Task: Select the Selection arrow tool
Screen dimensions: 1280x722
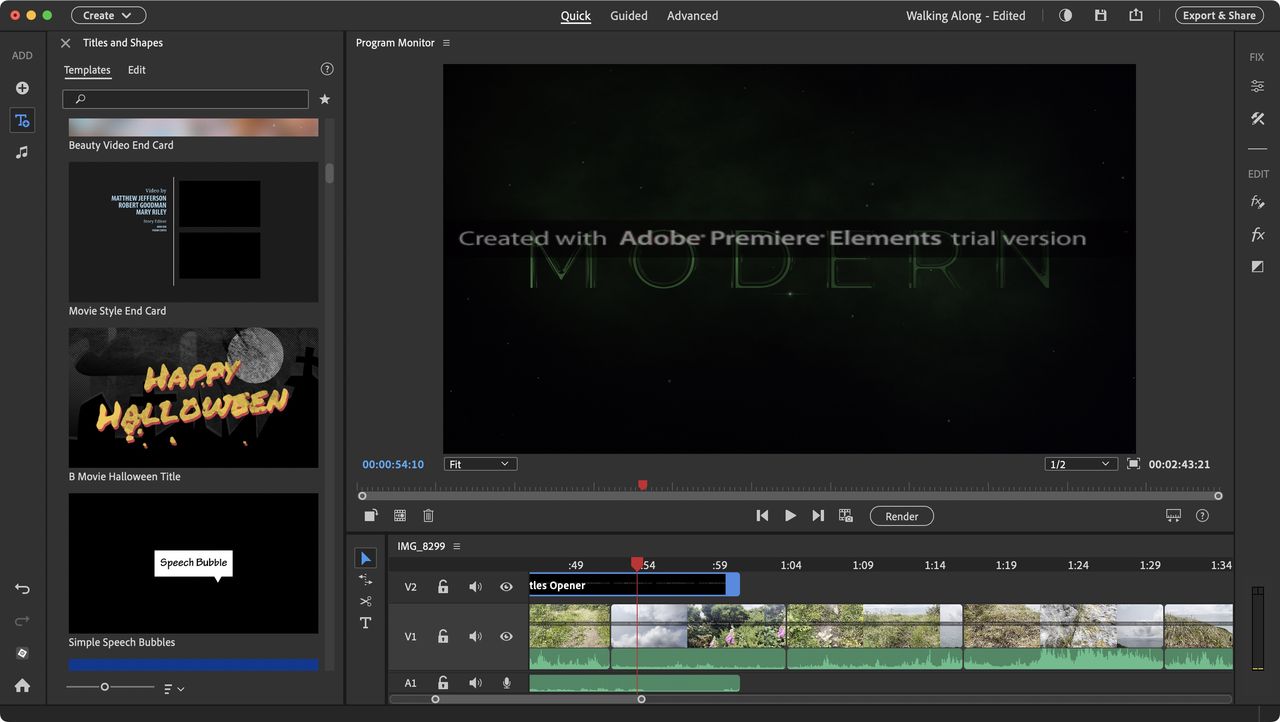Action: pyautogui.click(x=366, y=558)
